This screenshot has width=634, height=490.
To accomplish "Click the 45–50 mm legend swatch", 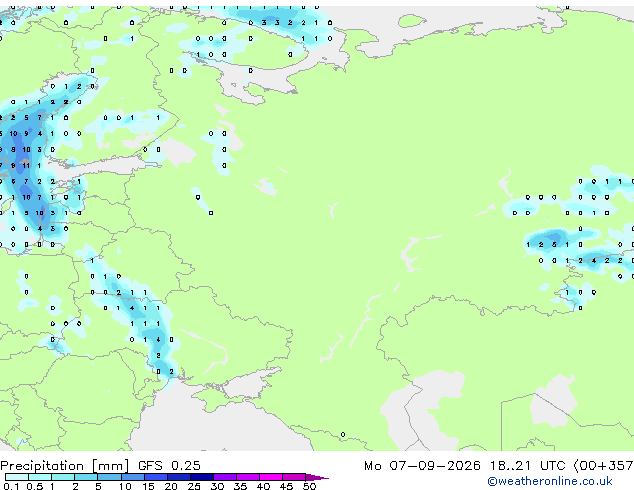I will 294,477.
